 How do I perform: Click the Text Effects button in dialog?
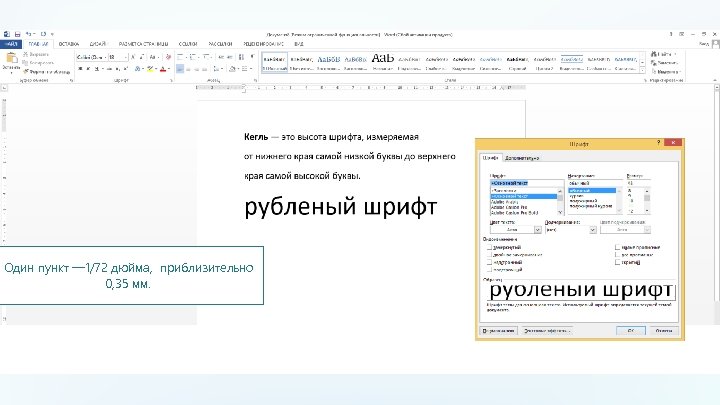pyautogui.click(x=547, y=331)
